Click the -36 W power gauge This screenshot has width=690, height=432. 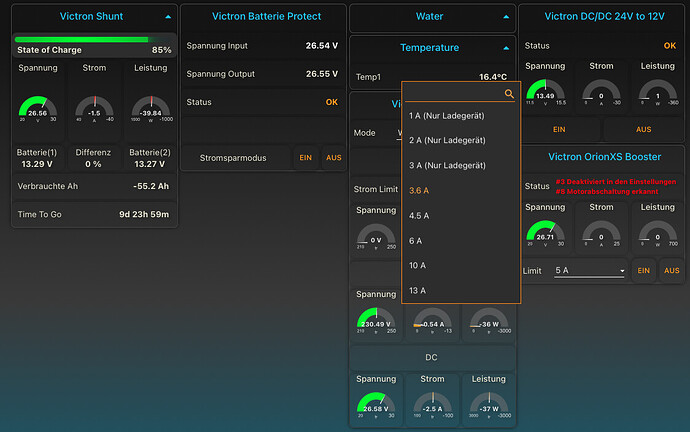tap(489, 320)
